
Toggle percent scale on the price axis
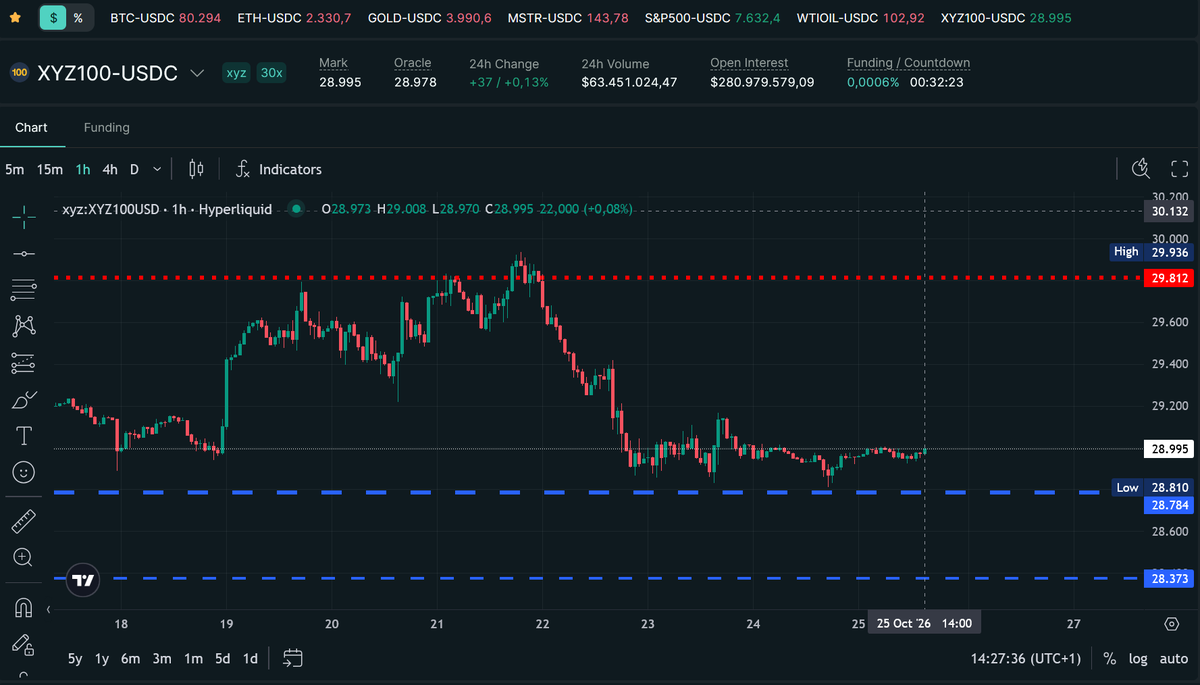pyautogui.click(x=1109, y=659)
